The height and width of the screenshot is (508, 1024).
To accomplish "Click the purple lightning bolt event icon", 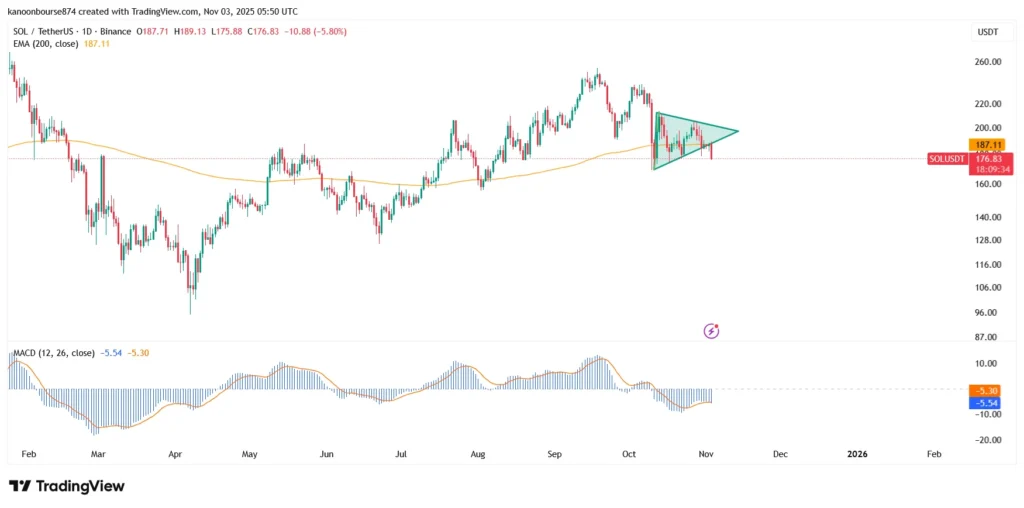I will pyautogui.click(x=711, y=330).
